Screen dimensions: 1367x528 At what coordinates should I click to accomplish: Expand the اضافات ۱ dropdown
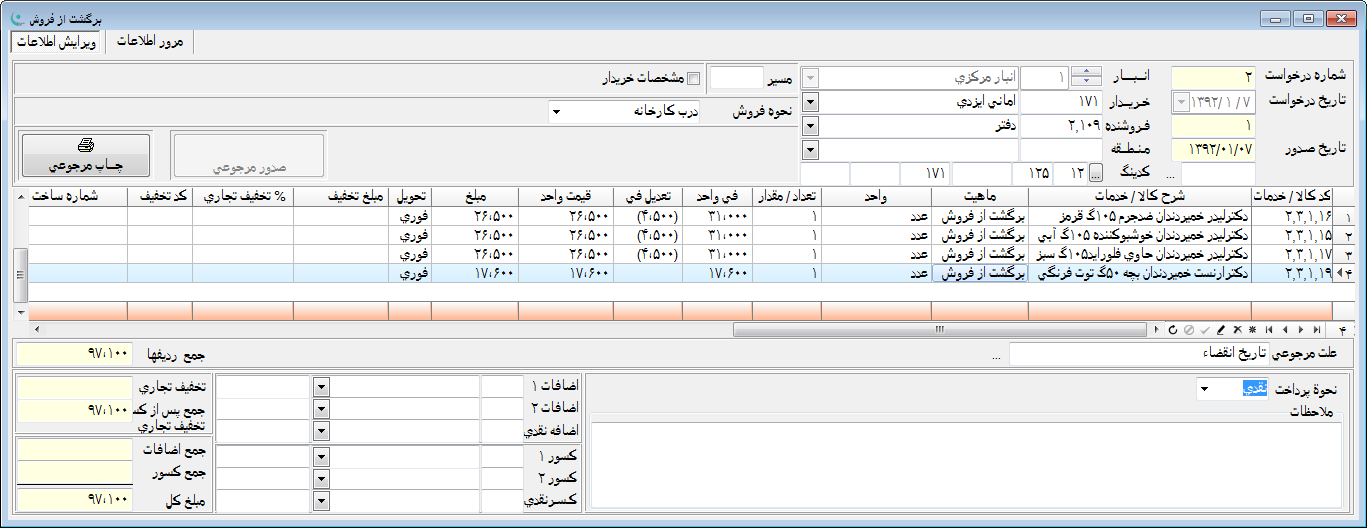coord(321,387)
